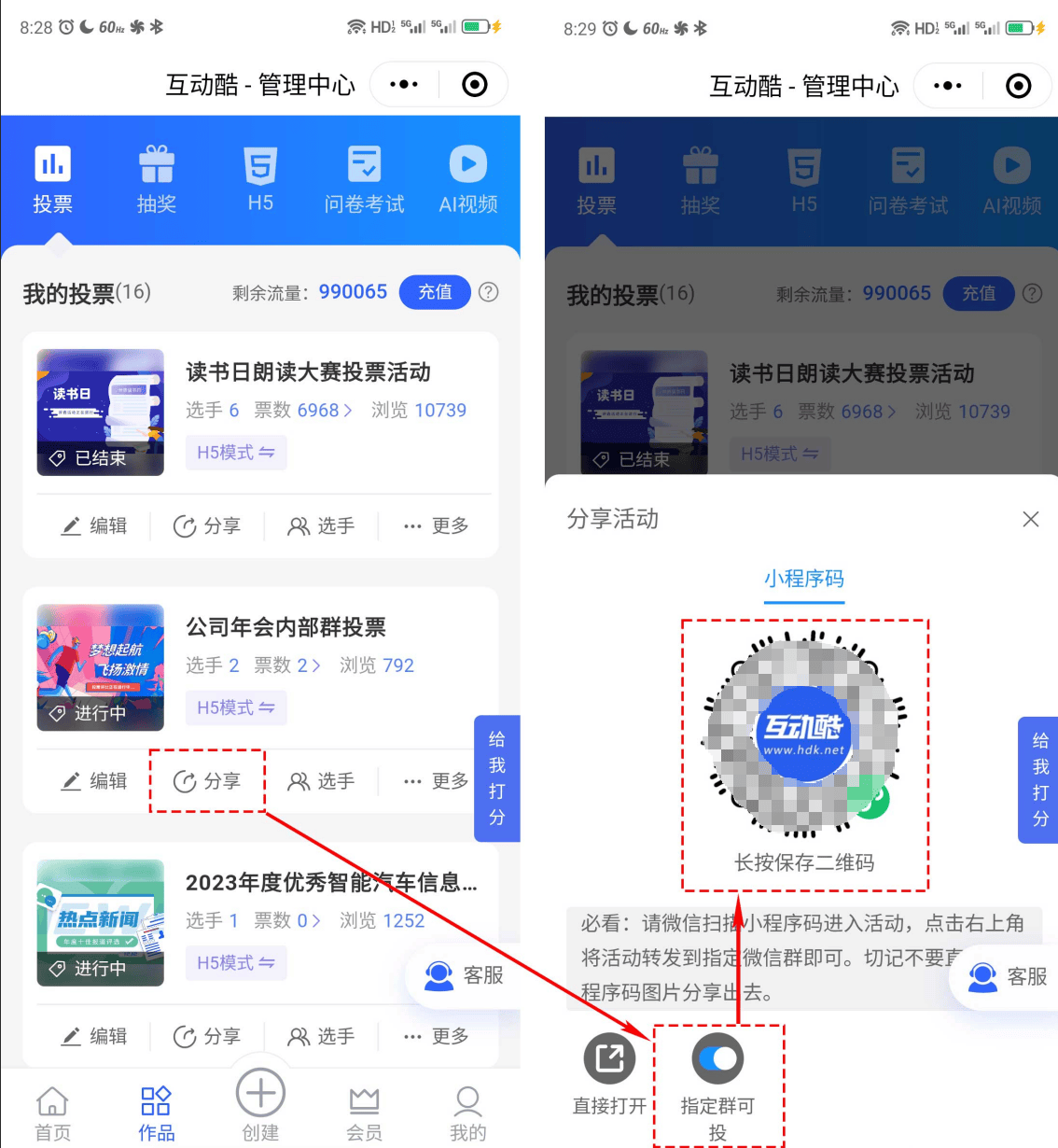This screenshot has height=1148, width=1058.
Task: Tap target close icon in right screen header
Action: (1019, 86)
